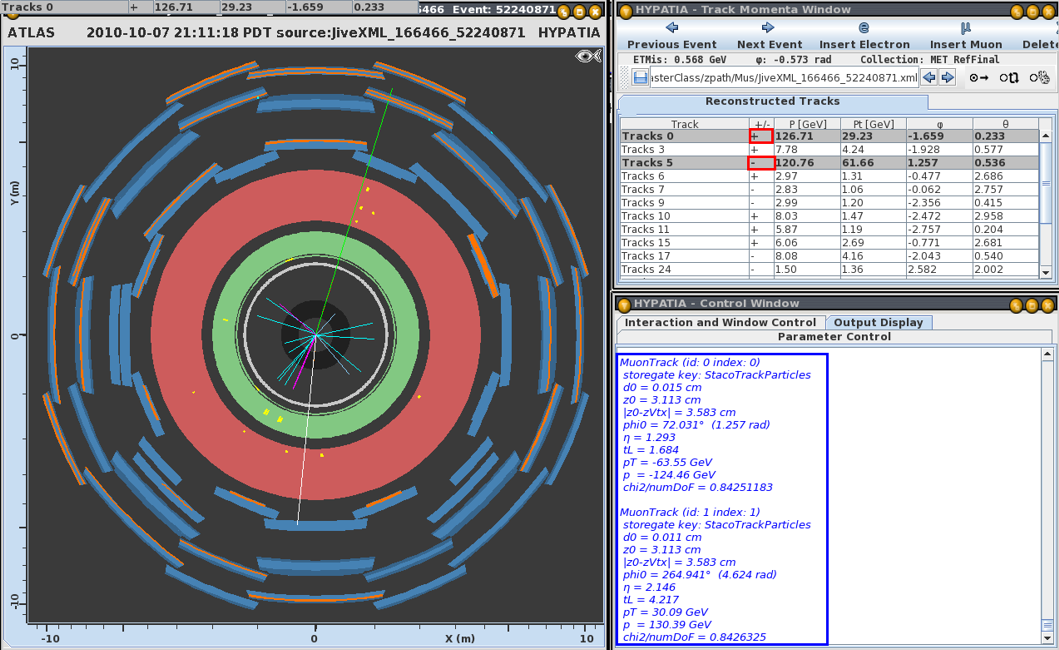Open the Reconstructed Tracks tab
The width and height of the screenshot is (1059, 650).
coord(772,102)
